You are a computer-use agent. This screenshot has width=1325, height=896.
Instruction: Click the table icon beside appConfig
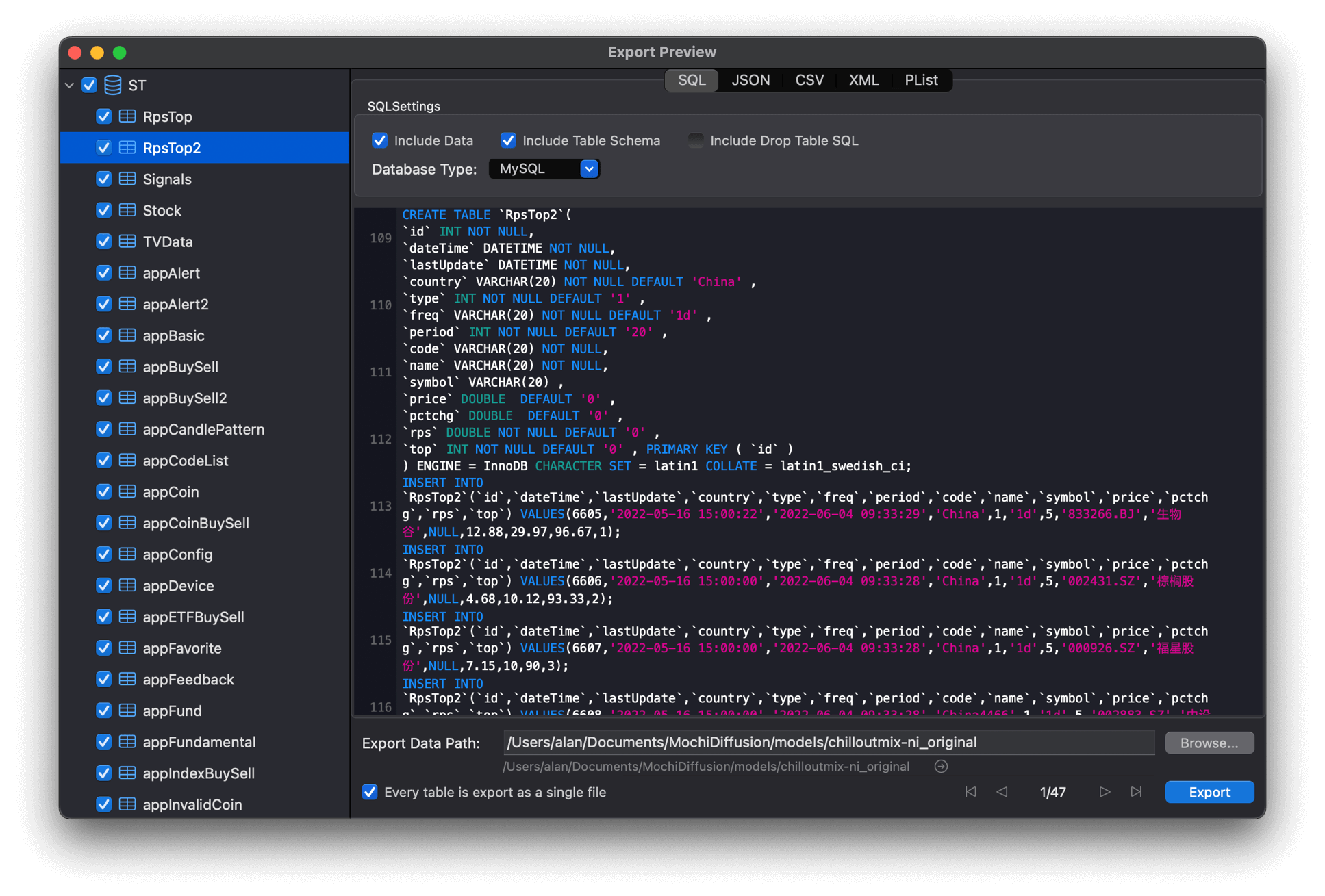pyautogui.click(x=127, y=554)
